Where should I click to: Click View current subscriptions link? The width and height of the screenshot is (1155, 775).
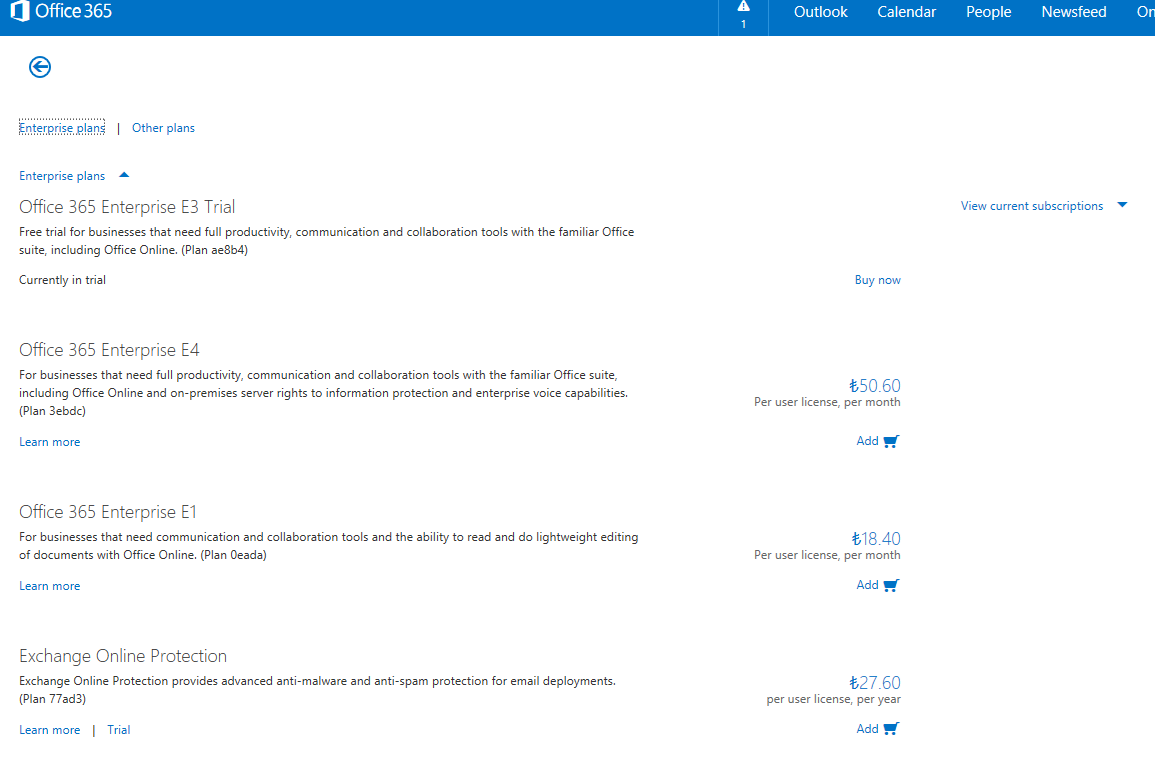pos(1031,206)
